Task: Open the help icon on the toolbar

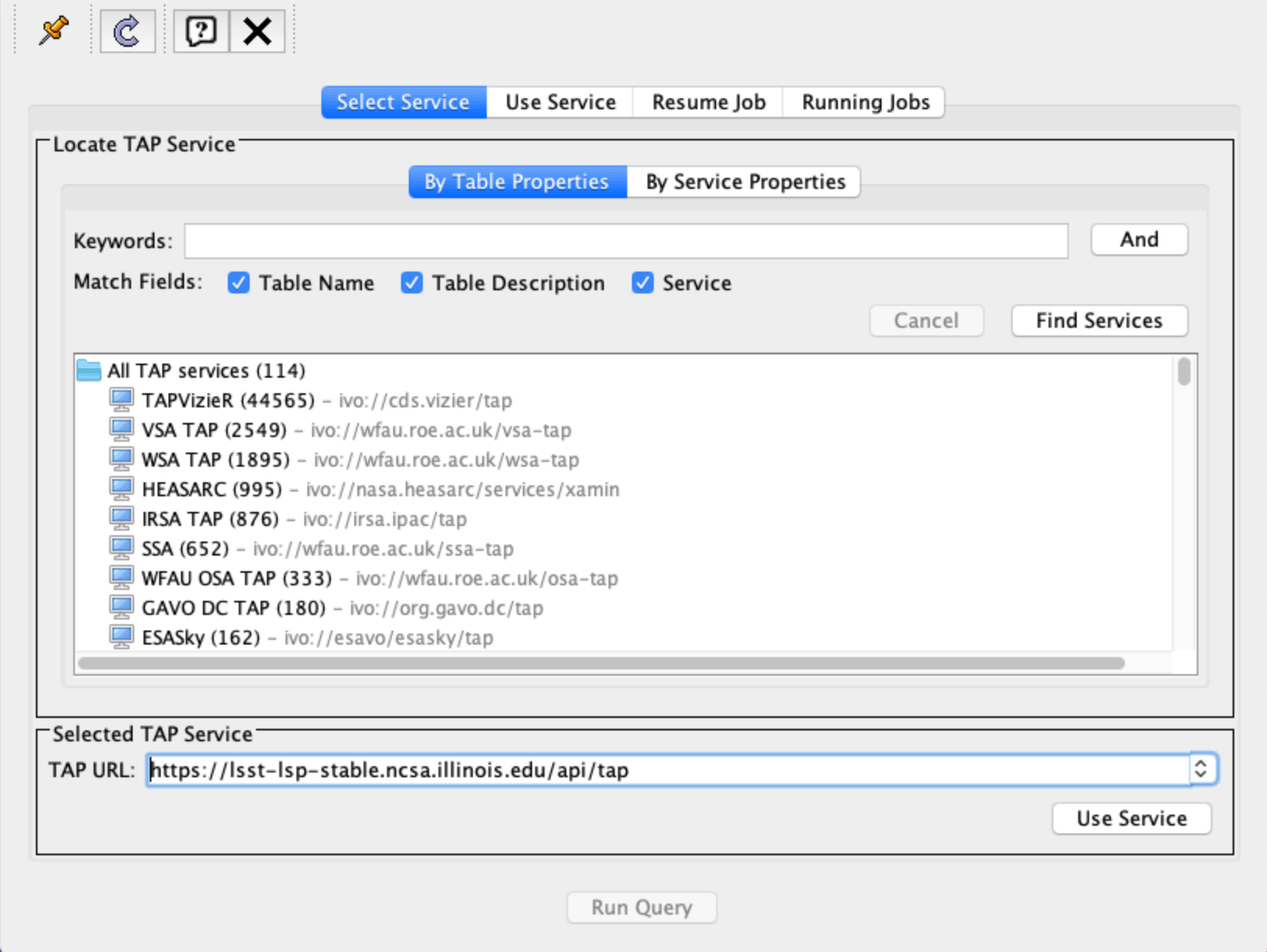Action: (200, 31)
